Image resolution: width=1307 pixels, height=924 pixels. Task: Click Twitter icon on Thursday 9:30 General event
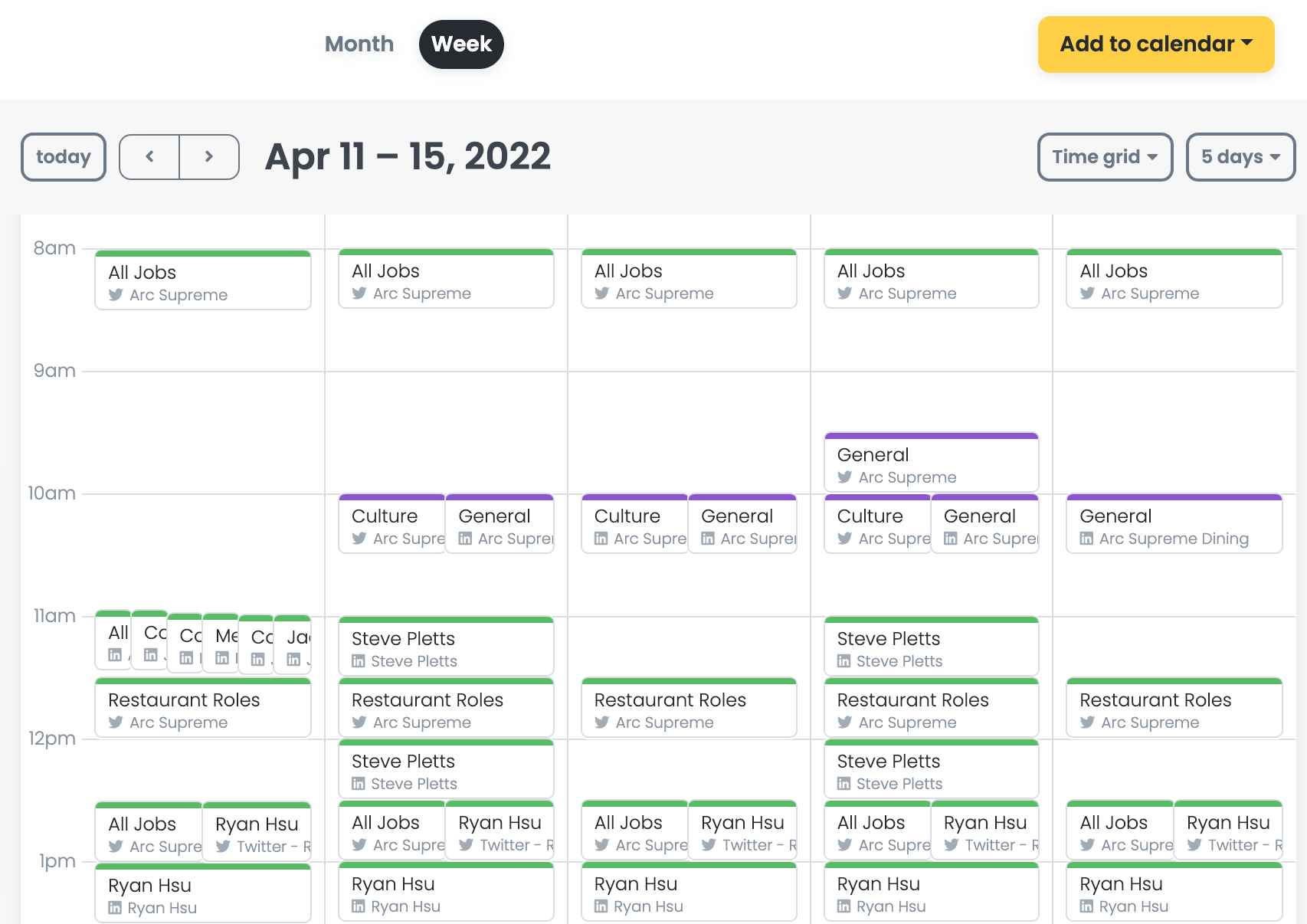tap(844, 477)
